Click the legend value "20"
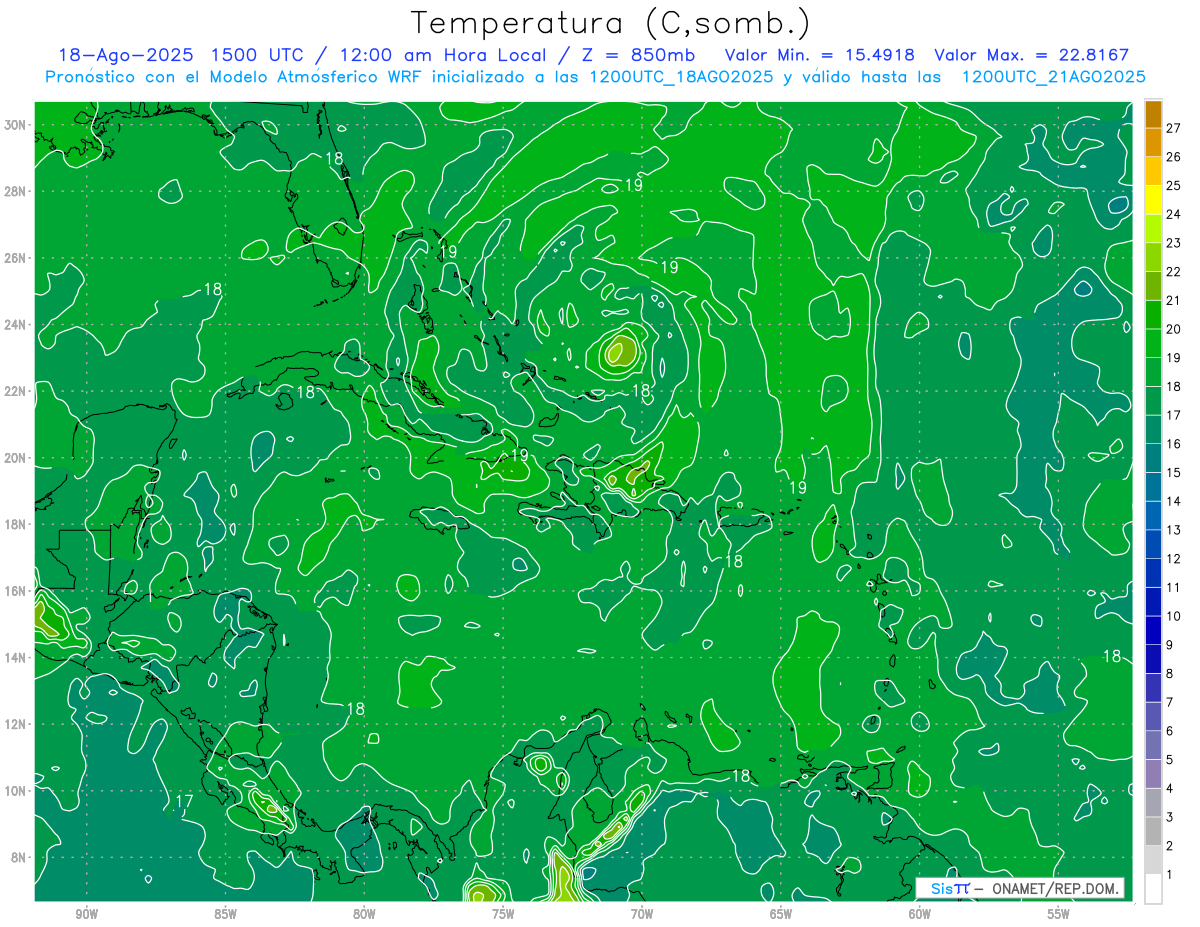 pyautogui.click(x=1173, y=329)
